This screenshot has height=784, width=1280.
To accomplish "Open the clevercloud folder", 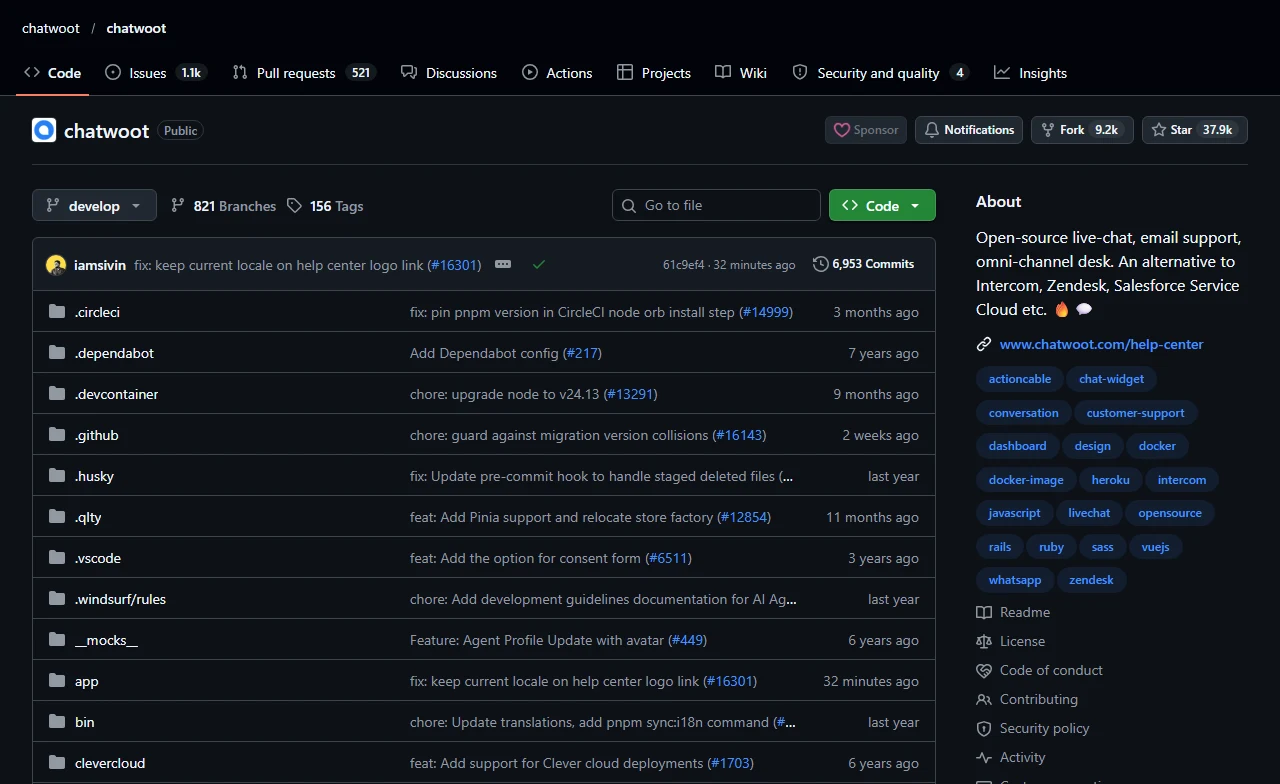I will click(x=110, y=763).
